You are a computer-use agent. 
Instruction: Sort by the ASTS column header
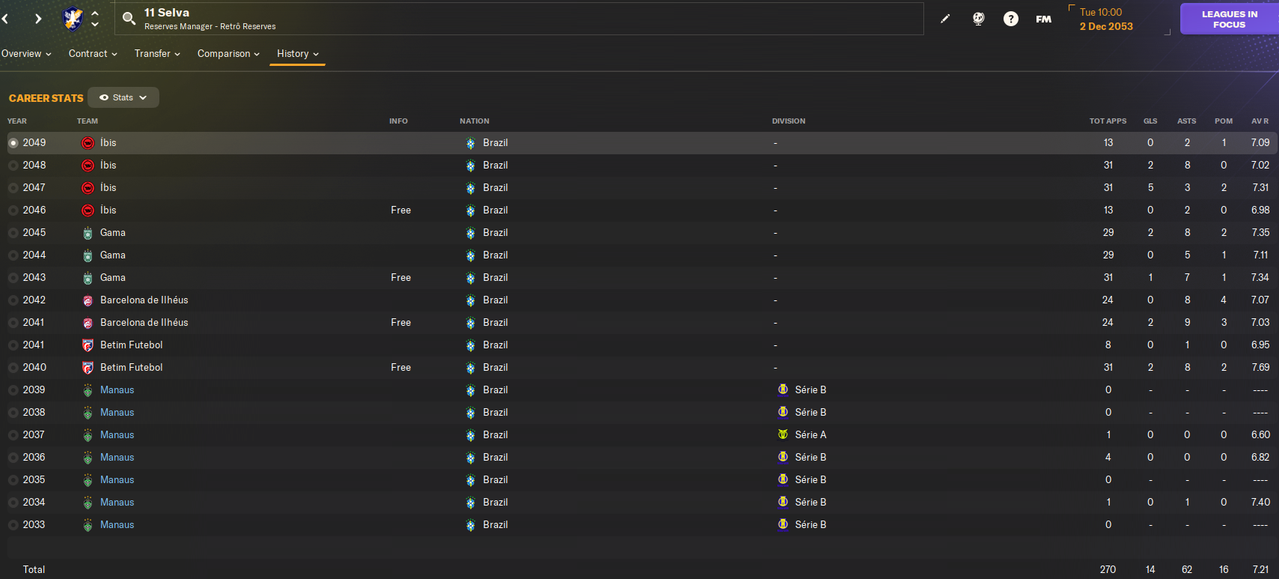click(1187, 121)
